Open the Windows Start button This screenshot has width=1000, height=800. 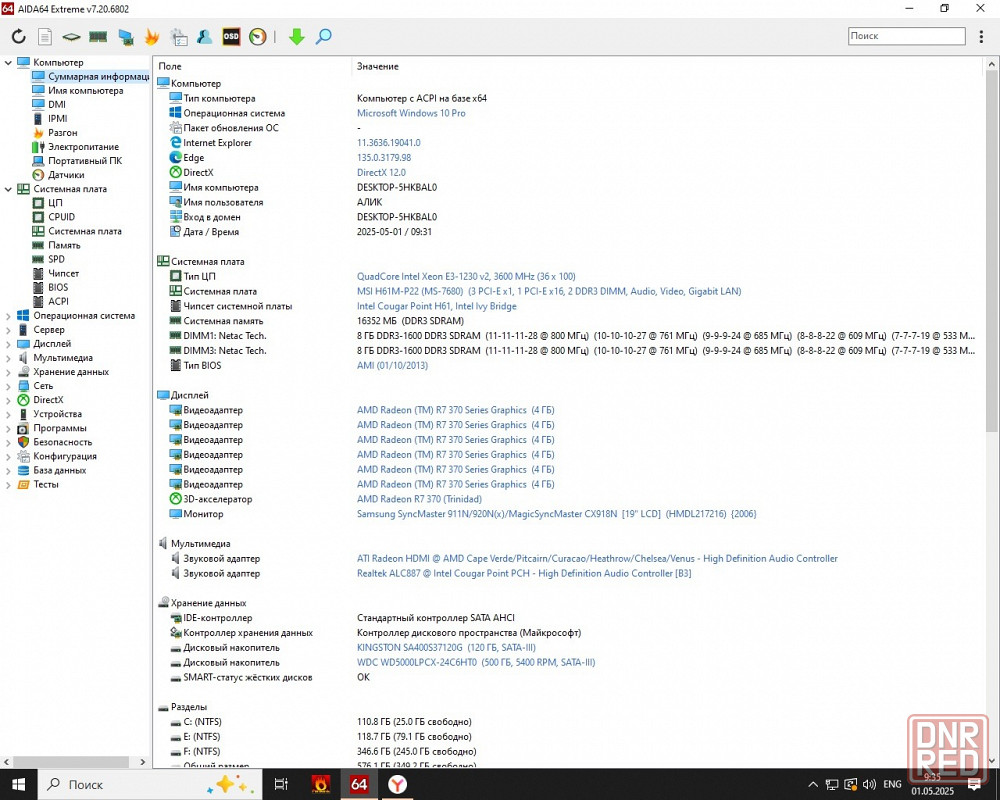click(18, 784)
